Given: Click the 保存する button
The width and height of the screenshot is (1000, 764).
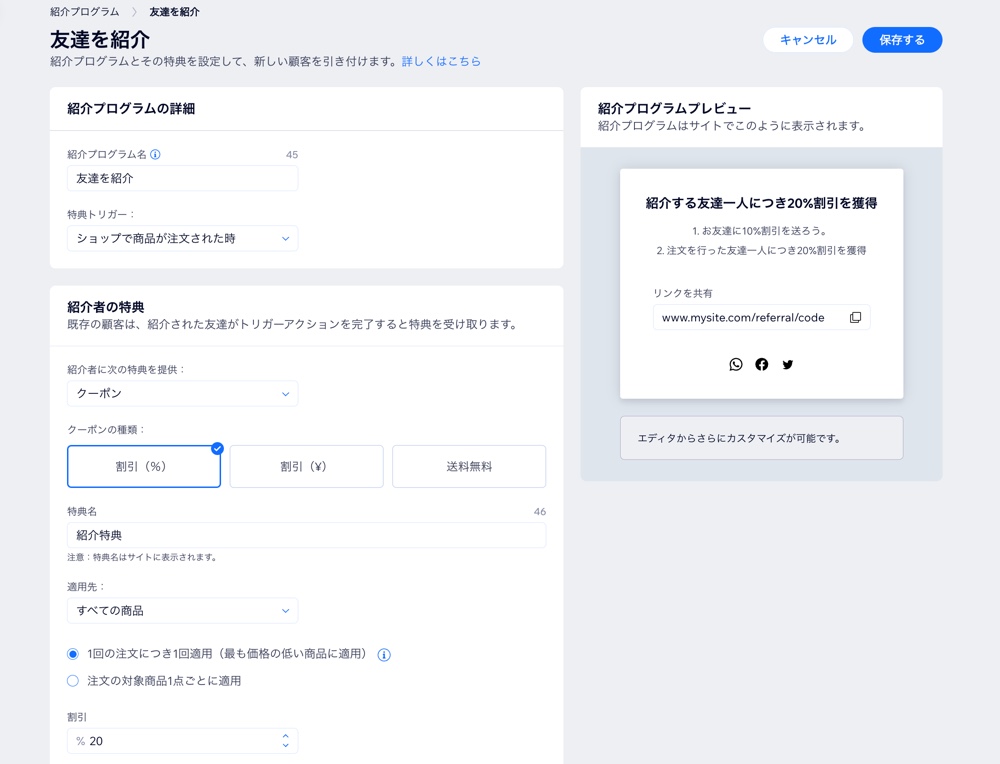Looking at the screenshot, I should point(901,40).
